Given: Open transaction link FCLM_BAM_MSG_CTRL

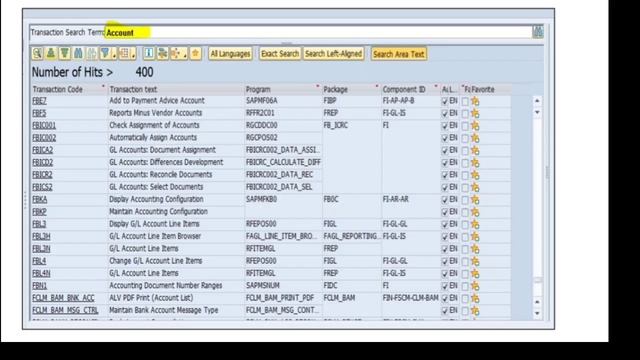Looking at the screenshot, I should [x=65, y=310].
